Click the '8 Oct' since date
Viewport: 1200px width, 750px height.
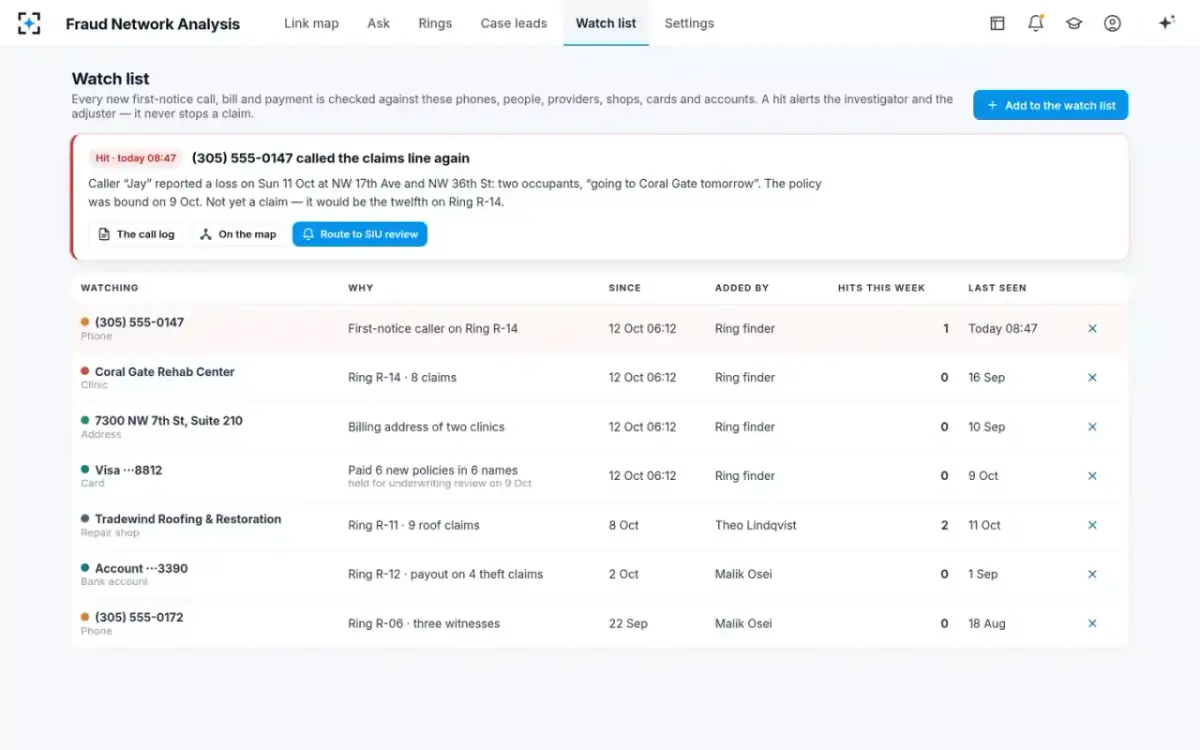click(x=623, y=525)
